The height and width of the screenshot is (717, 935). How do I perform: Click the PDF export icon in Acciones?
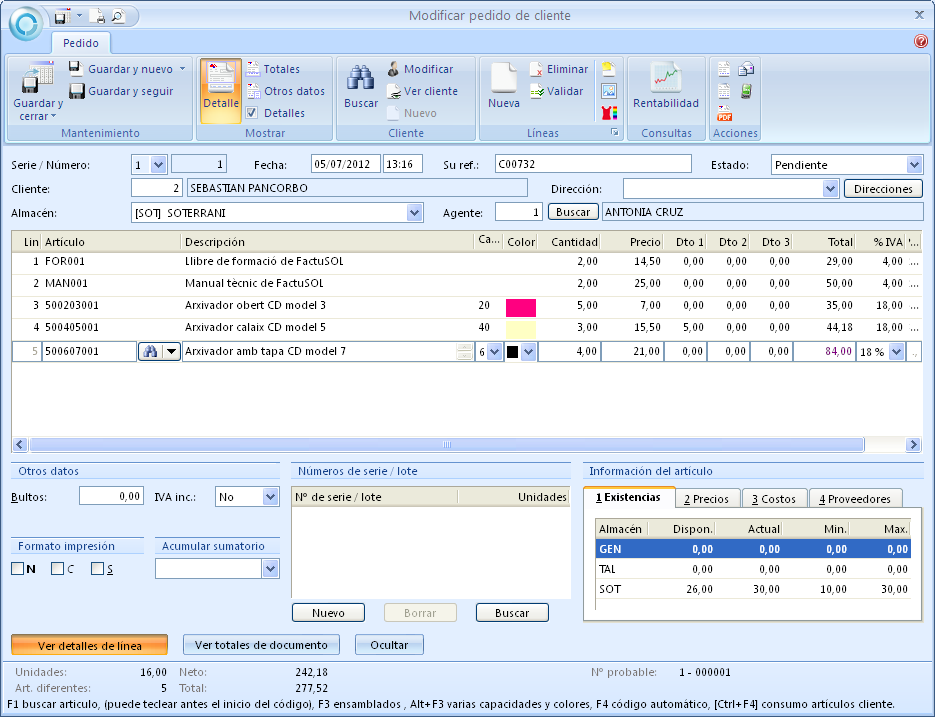[725, 114]
